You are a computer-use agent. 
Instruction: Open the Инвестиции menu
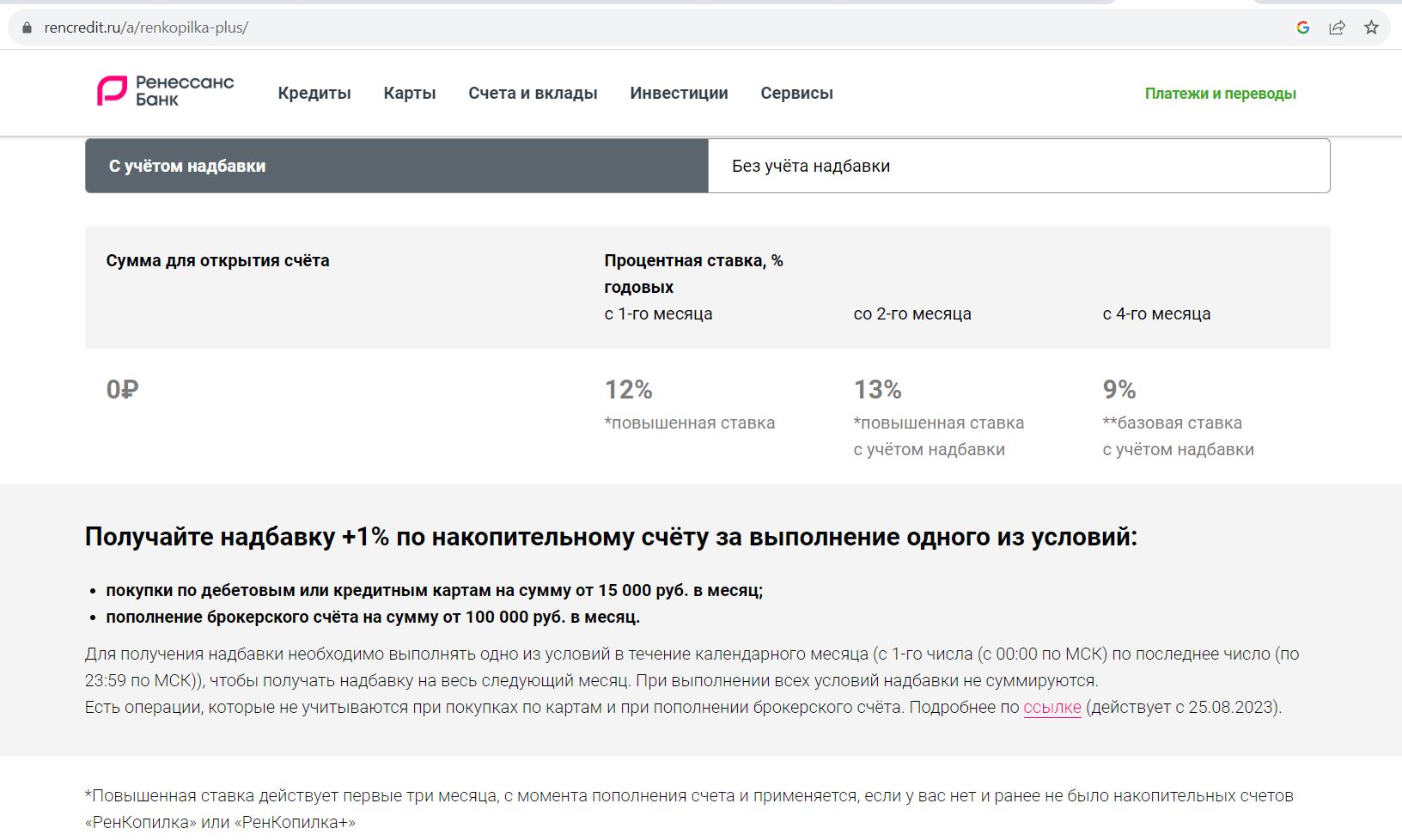pos(679,93)
